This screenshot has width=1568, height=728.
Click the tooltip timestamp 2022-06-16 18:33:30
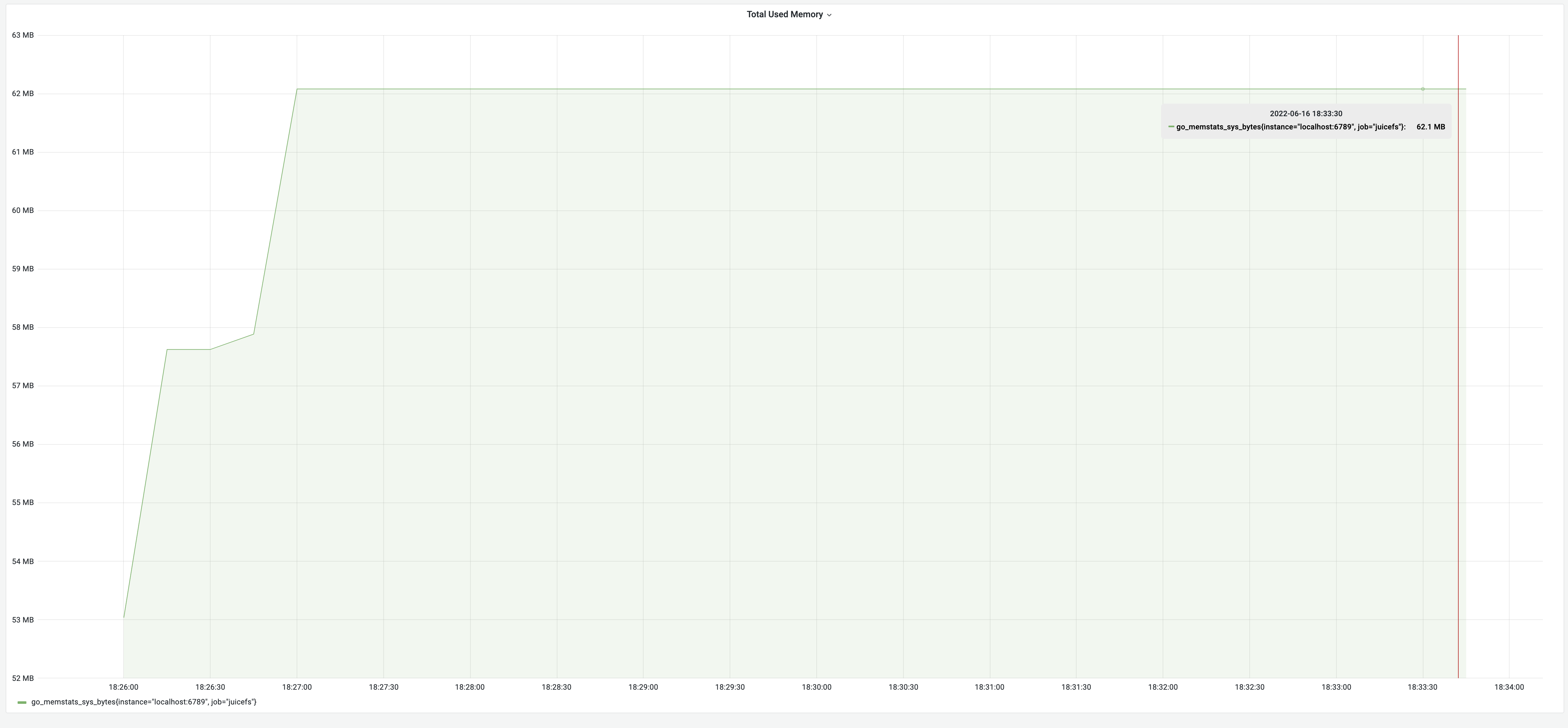[x=1306, y=114]
